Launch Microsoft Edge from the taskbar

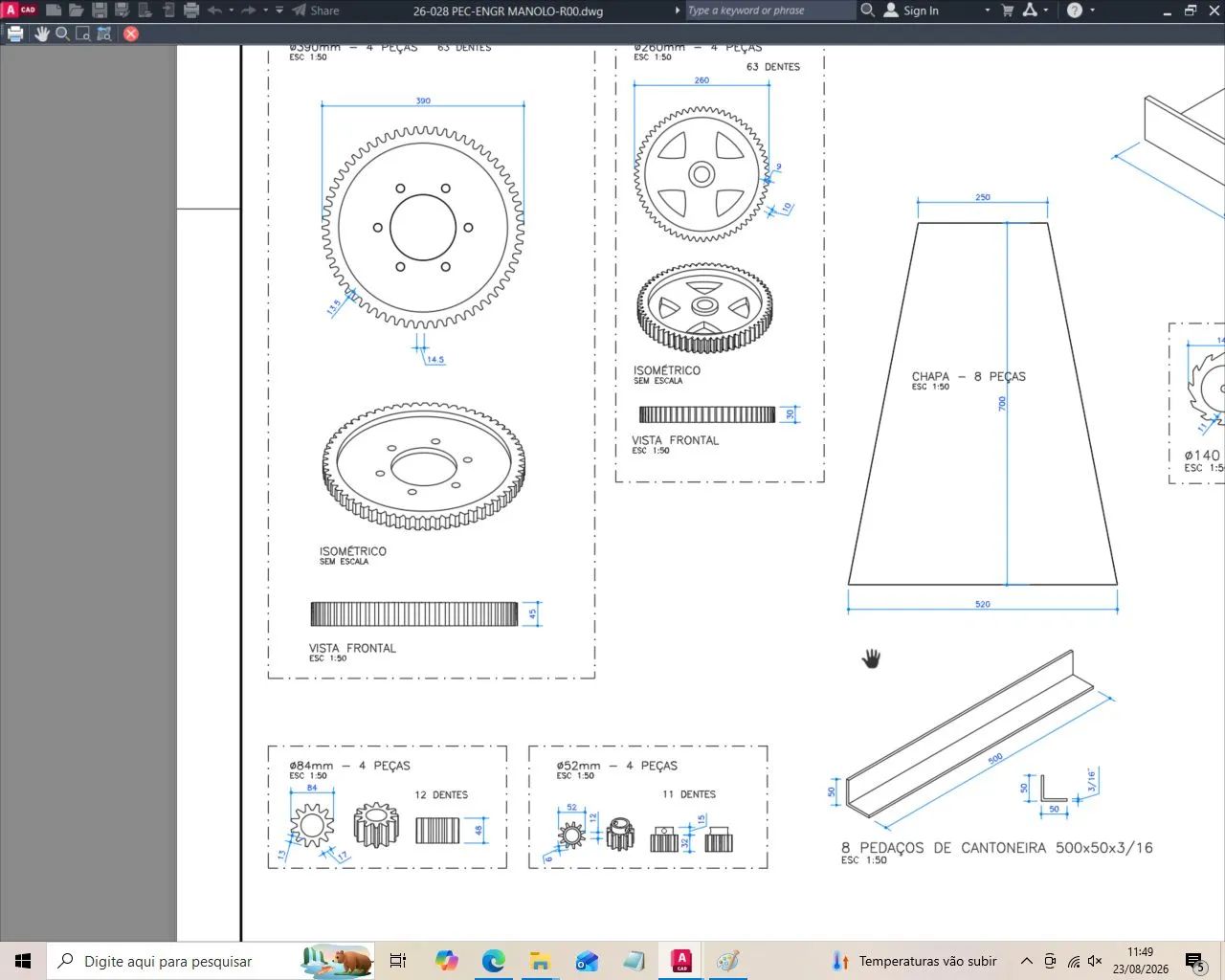coord(493,961)
